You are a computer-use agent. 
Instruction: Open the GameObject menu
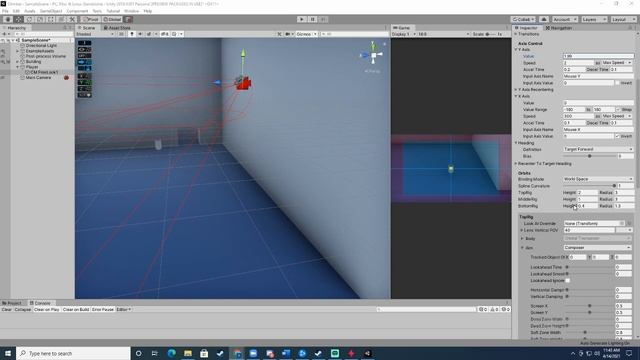tap(51, 11)
